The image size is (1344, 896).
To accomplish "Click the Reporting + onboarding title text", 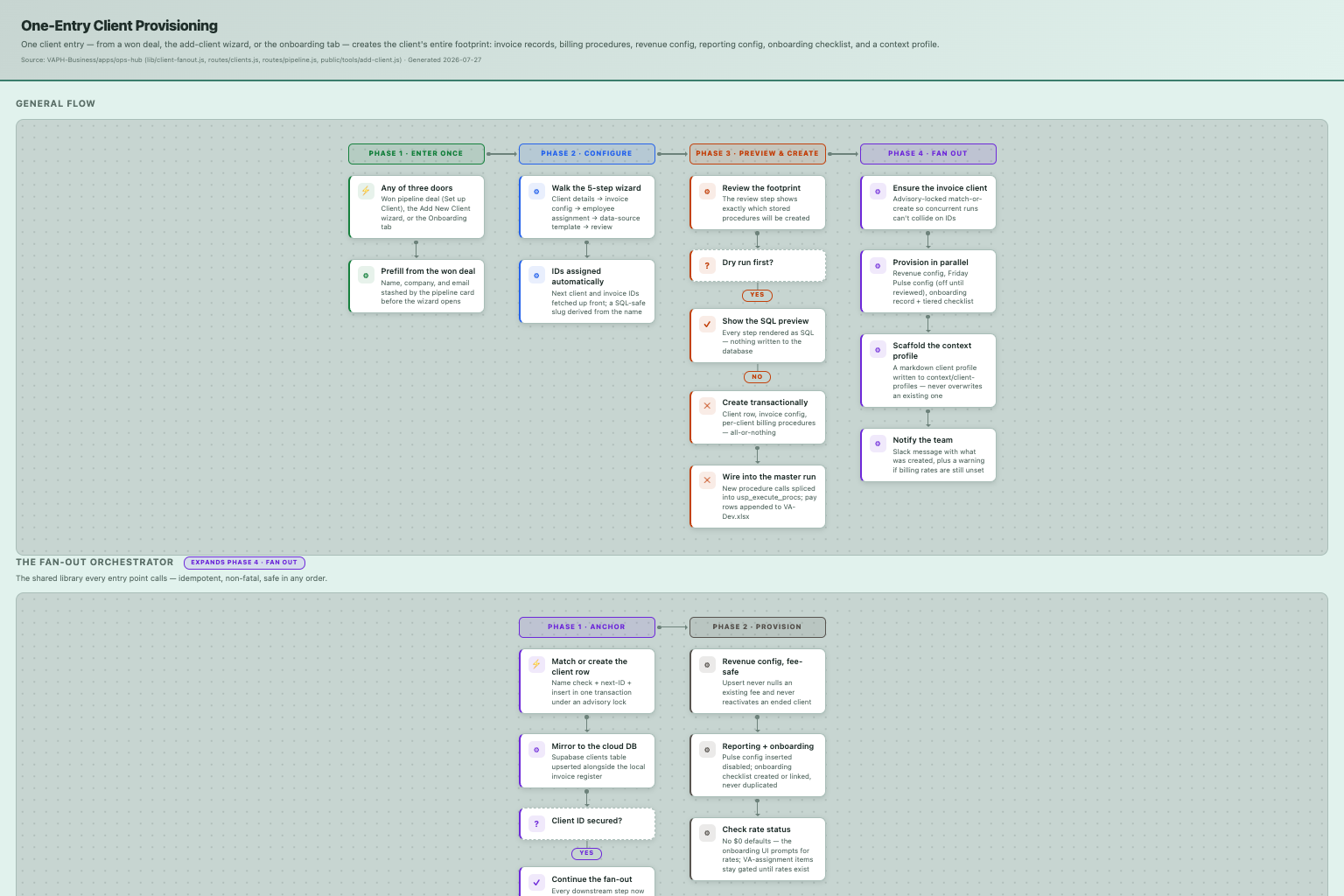I will point(768,746).
